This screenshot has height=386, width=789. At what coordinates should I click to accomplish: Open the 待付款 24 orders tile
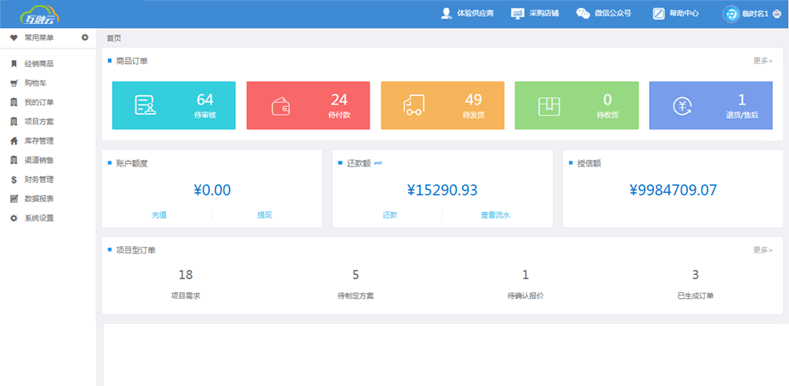[x=308, y=106]
